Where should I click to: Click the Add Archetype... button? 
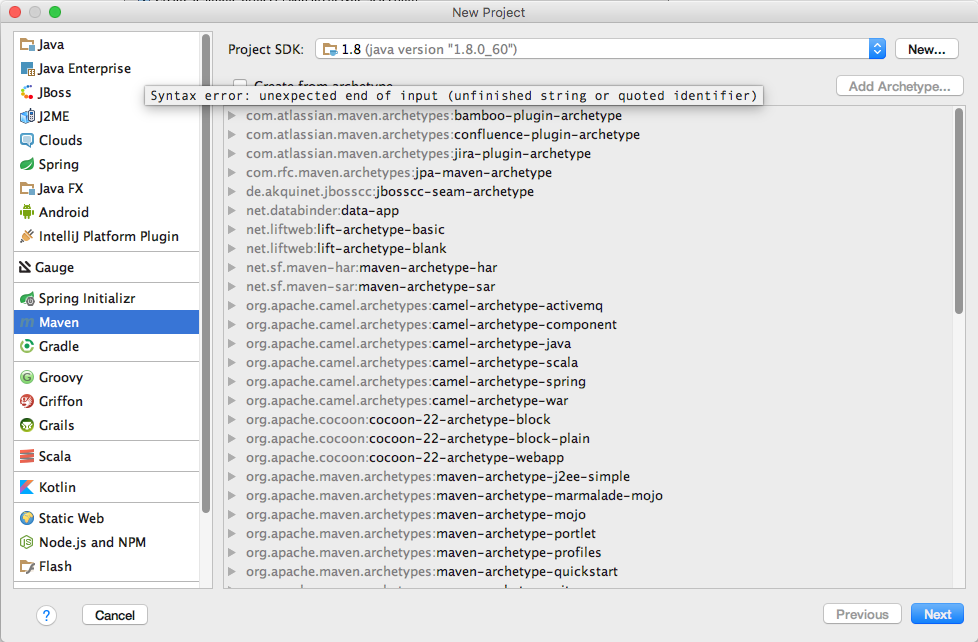pos(899,86)
